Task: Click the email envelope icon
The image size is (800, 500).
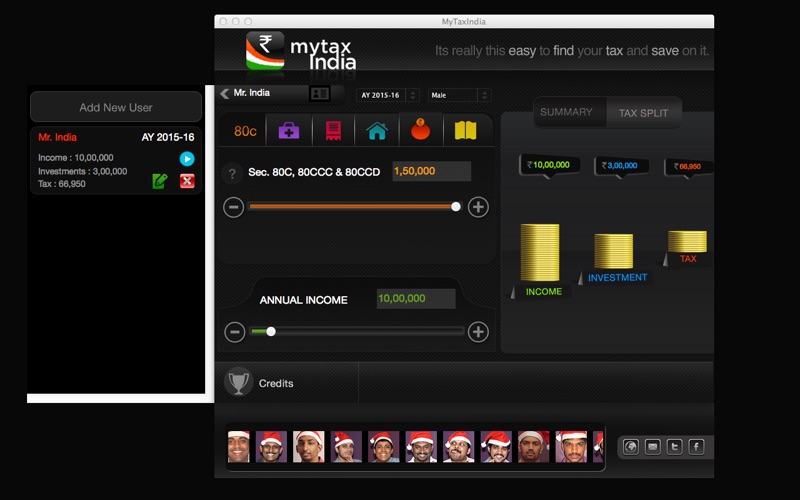Action: tap(653, 447)
